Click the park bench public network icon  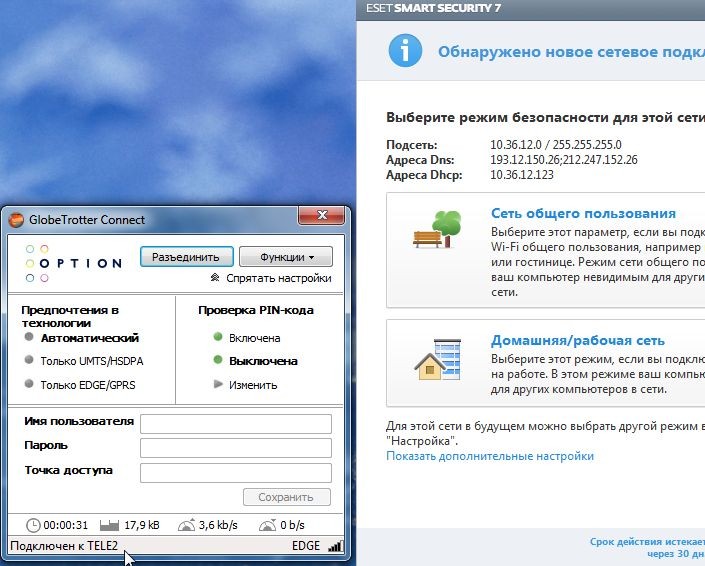(438, 231)
